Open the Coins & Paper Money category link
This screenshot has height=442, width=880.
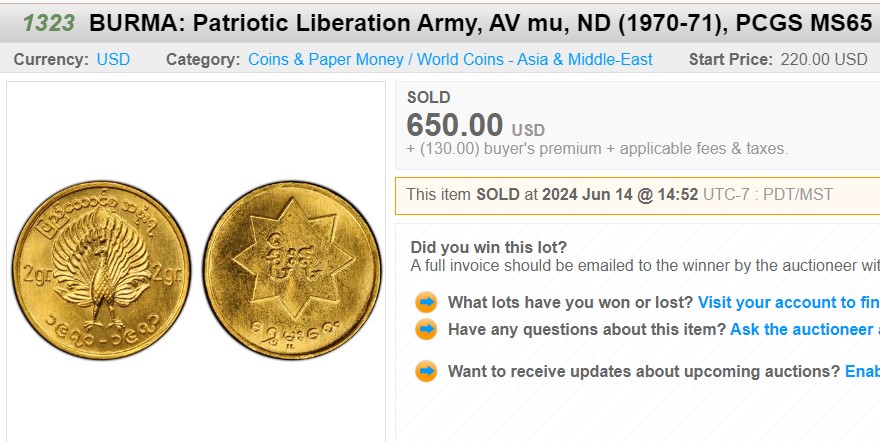pyautogui.click(x=326, y=59)
